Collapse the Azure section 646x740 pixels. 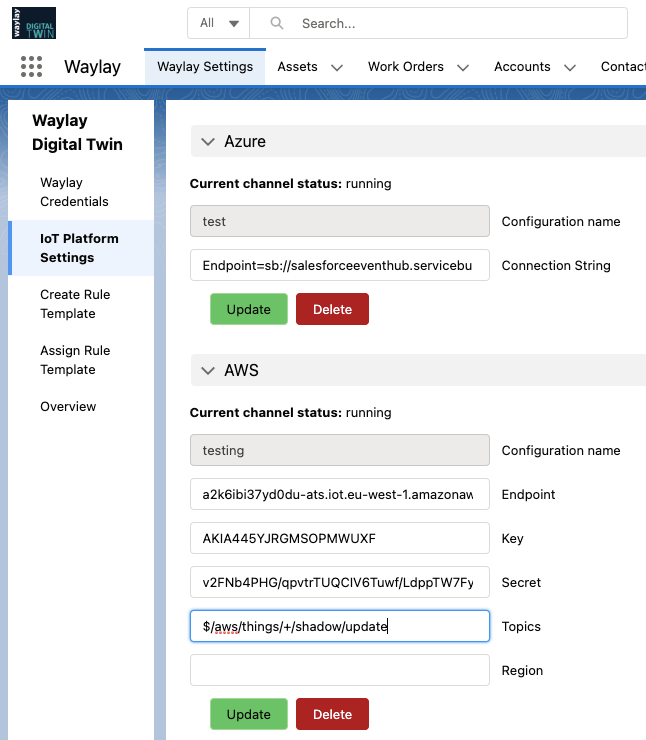coord(208,142)
